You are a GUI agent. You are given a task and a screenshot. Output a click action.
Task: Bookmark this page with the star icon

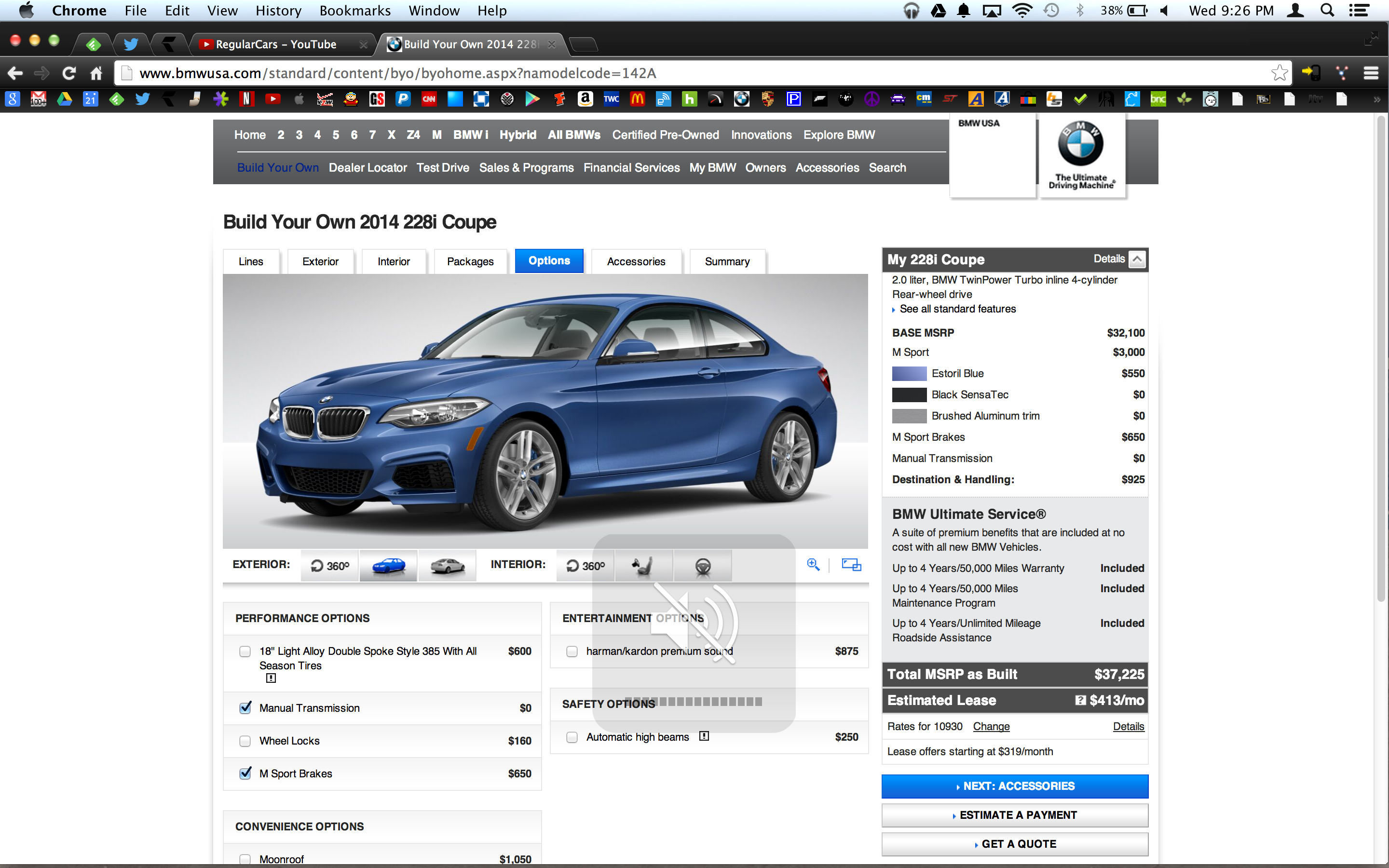pyautogui.click(x=1280, y=73)
